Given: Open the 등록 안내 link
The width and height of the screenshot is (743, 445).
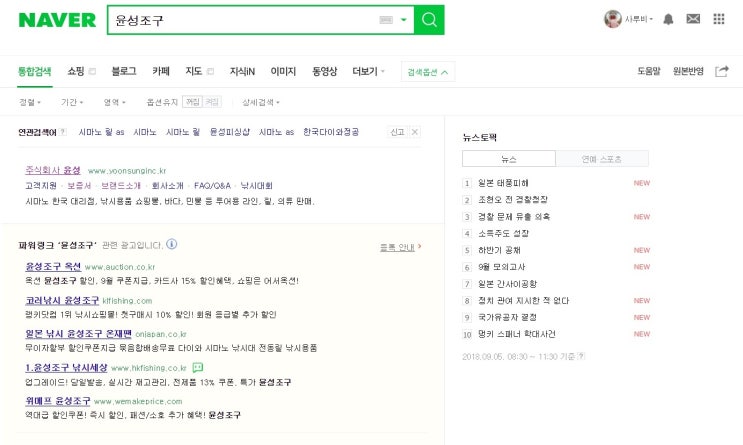Looking at the screenshot, I should point(400,247).
